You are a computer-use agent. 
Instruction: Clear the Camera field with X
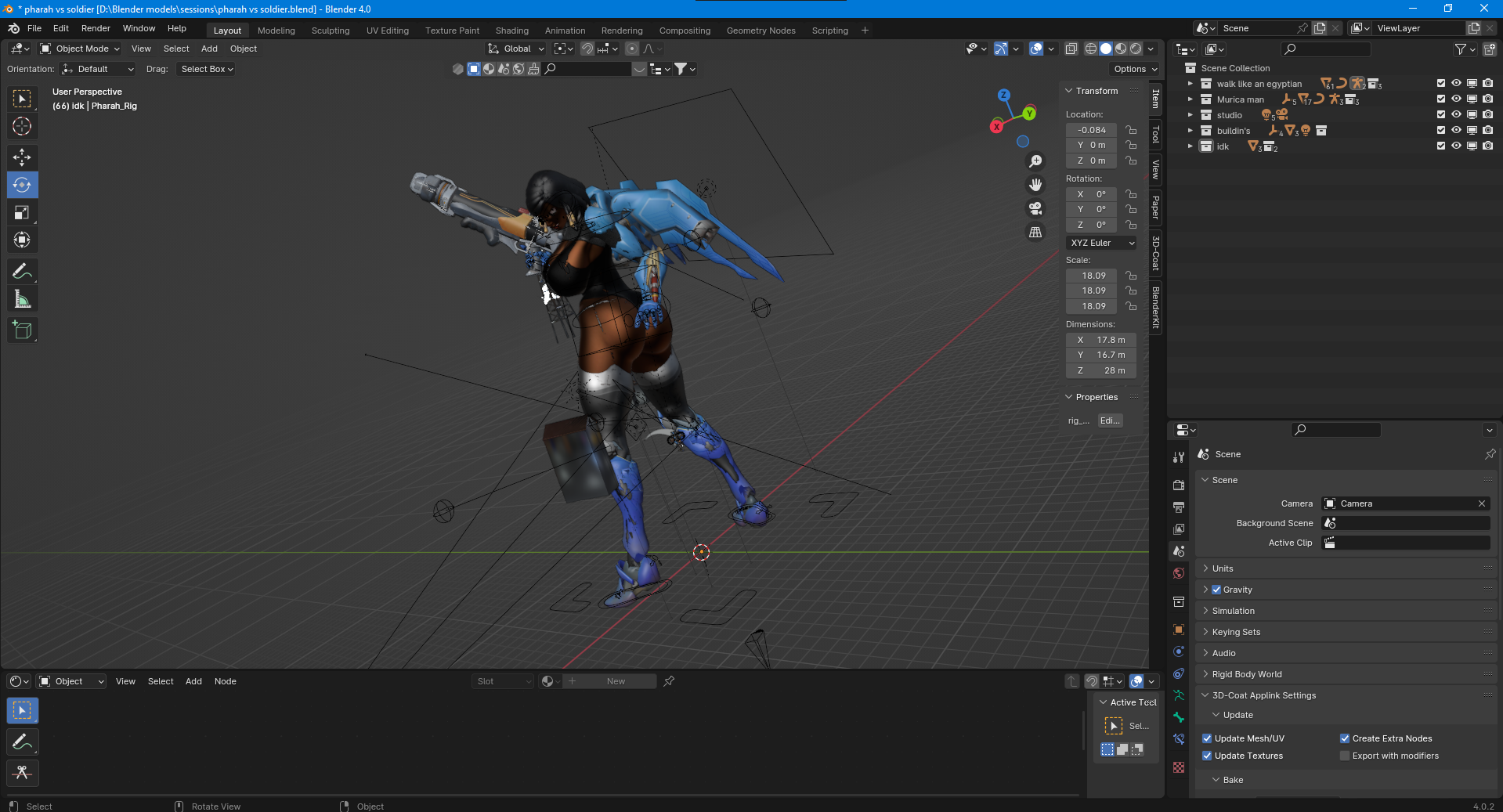pos(1481,503)
